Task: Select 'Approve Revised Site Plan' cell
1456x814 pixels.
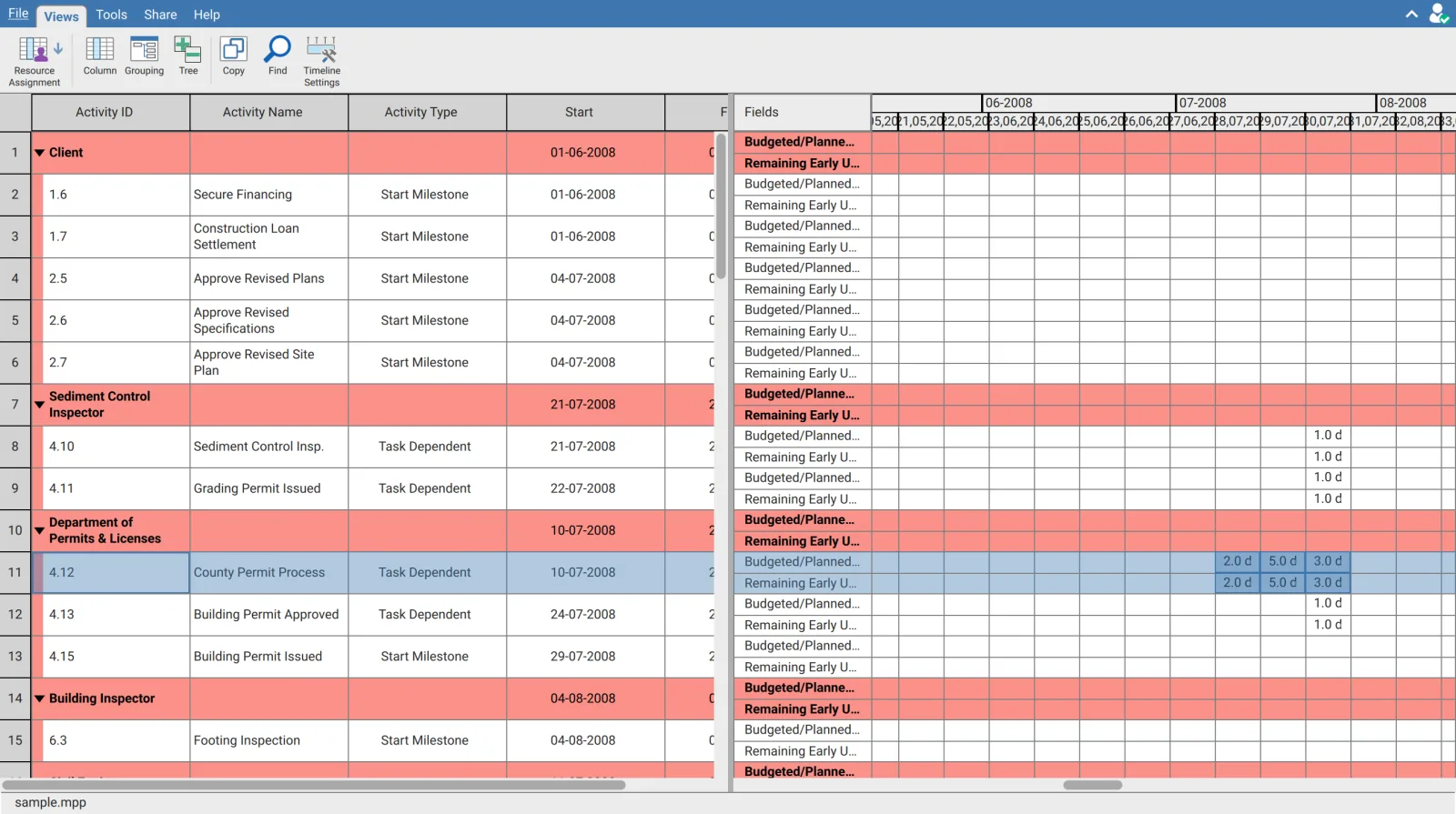Action: (268, 362)
